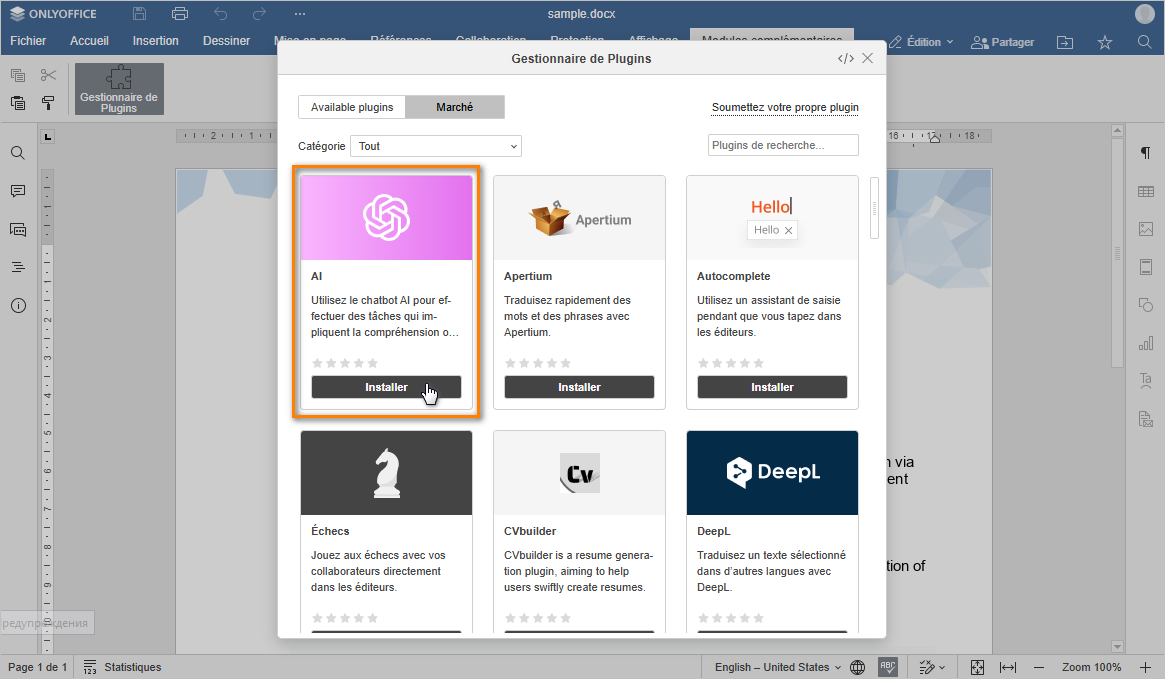
Task: Open the document language dropdown
Action: [778, 667]
